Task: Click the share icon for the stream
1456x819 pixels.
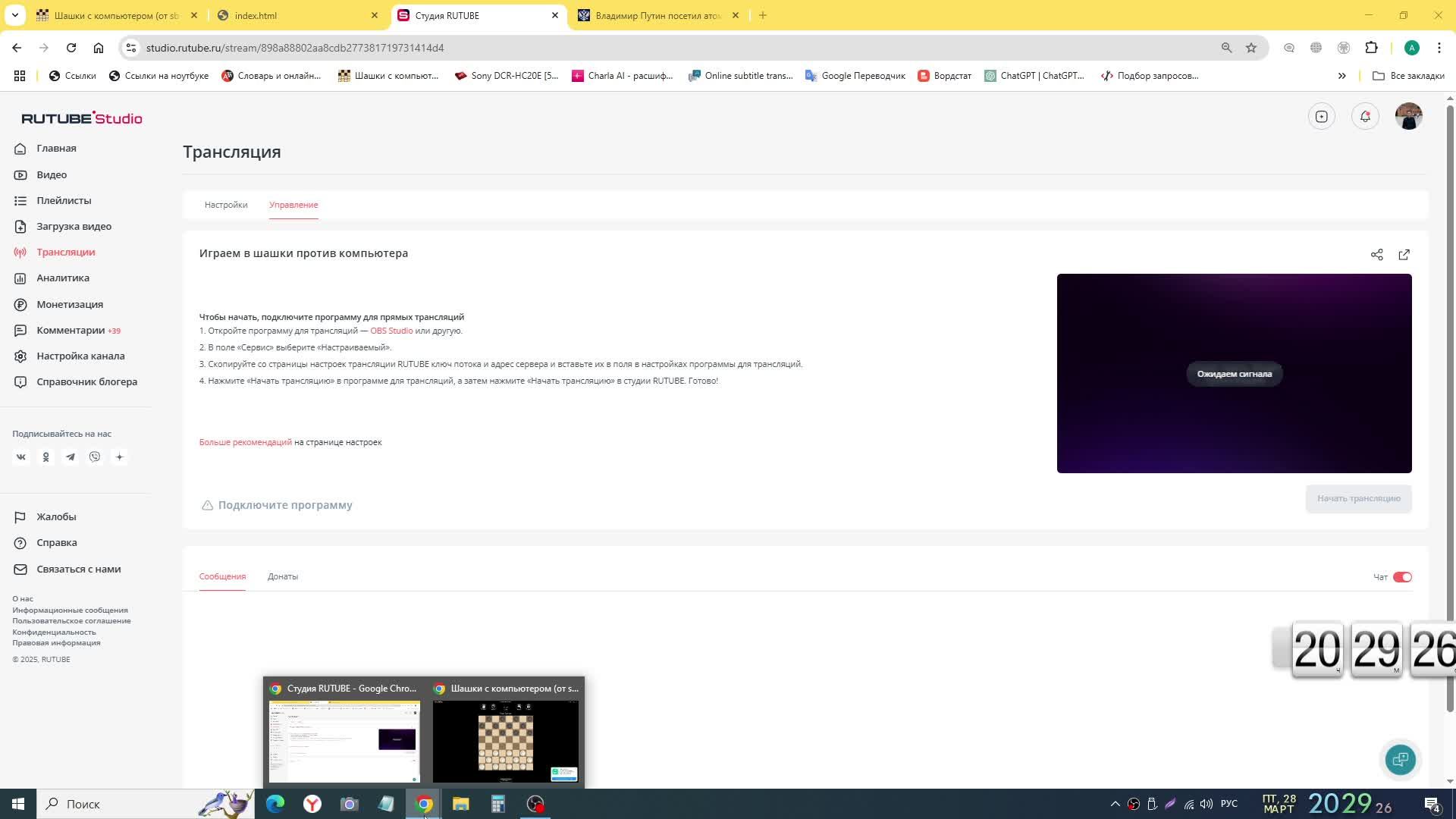Action: click(x=1376, y=255)
